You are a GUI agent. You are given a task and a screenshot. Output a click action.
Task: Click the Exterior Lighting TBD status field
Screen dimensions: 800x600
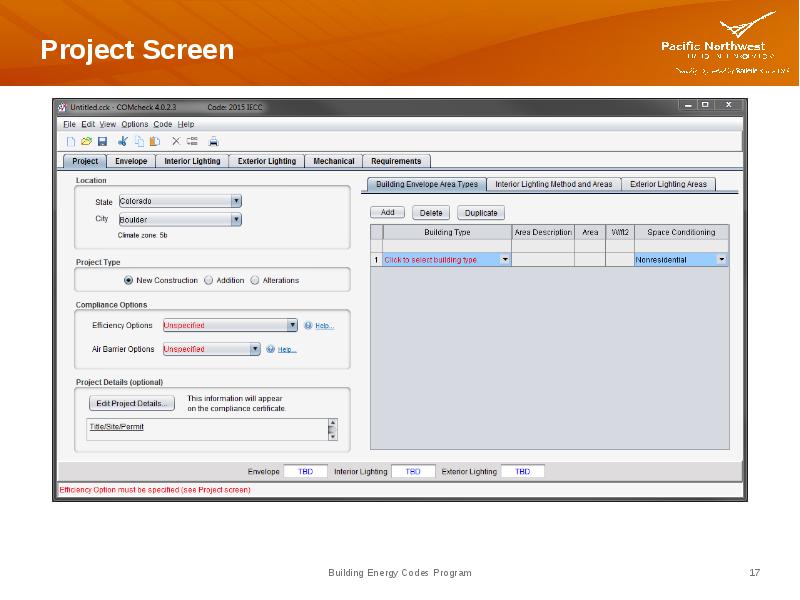coord(523,471)
